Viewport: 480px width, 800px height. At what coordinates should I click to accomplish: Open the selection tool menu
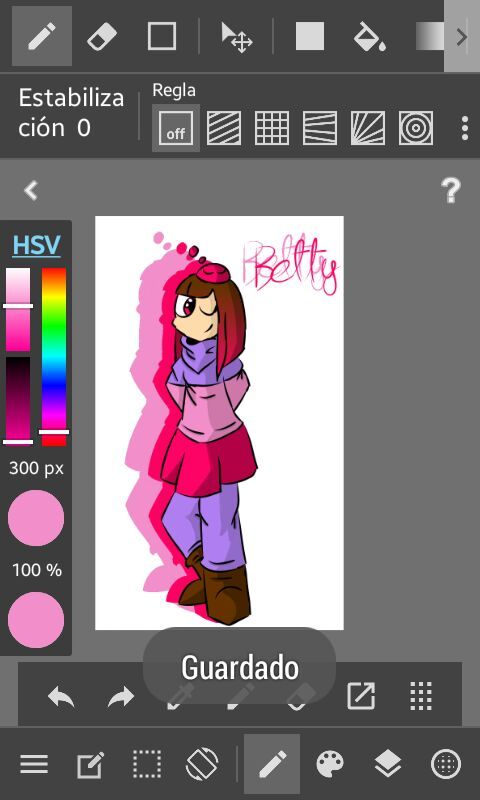coord(147,764)
